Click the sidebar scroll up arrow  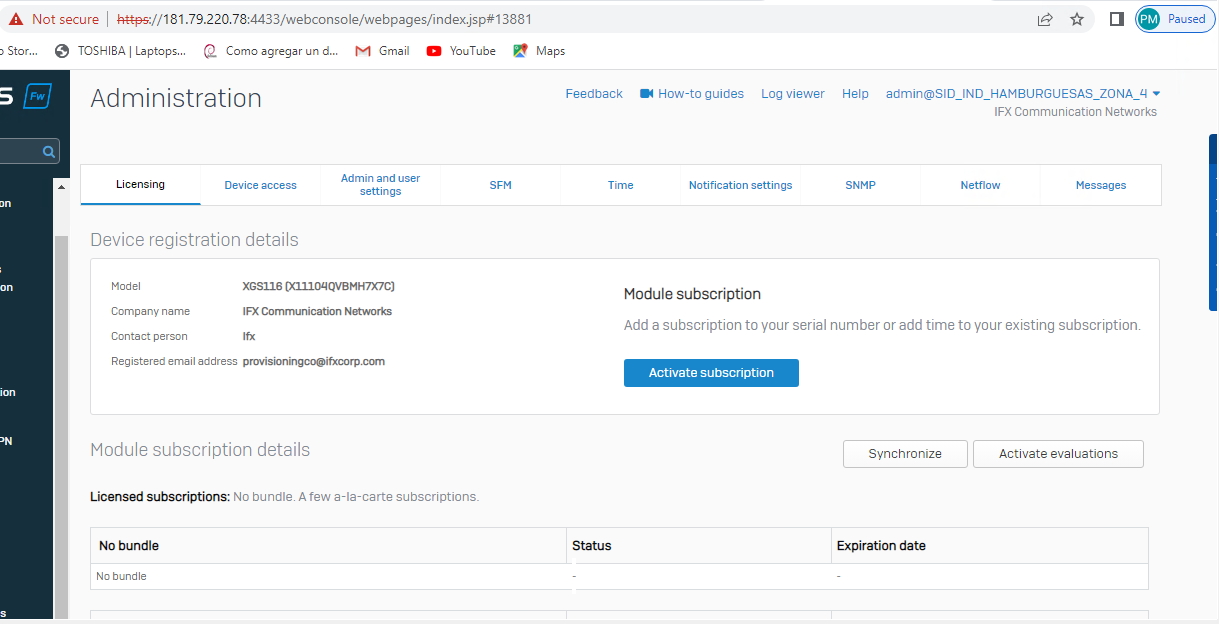(x=61, y=187)
